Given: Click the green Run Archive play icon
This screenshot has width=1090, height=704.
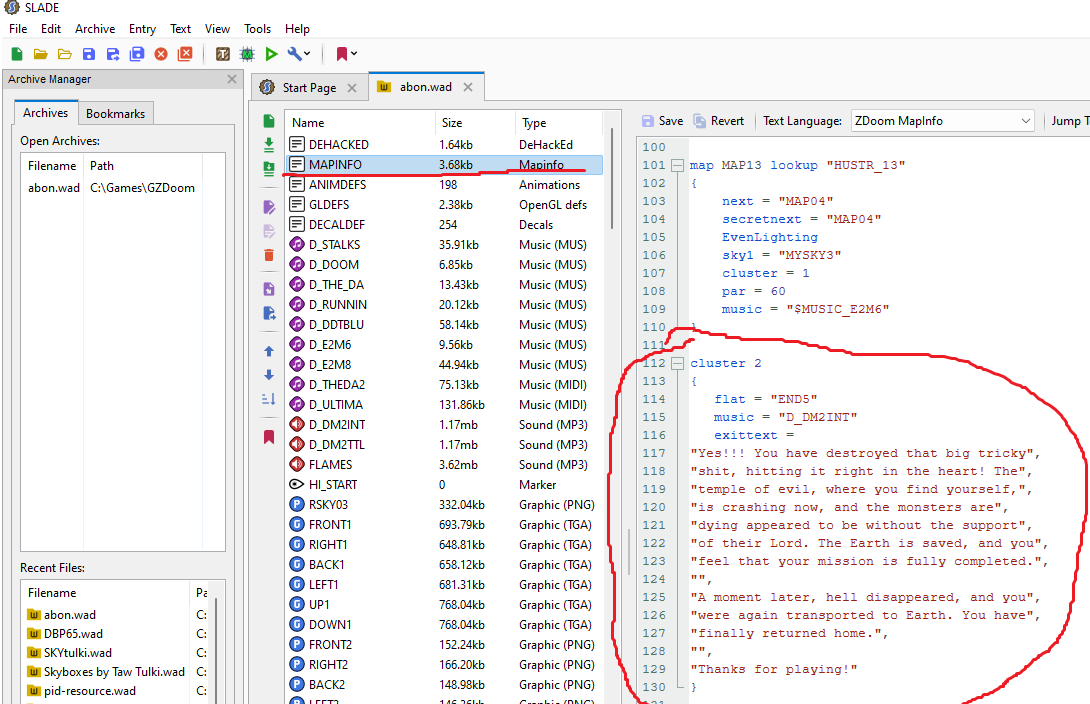Looking at the screenshot, I should point(271,54).
